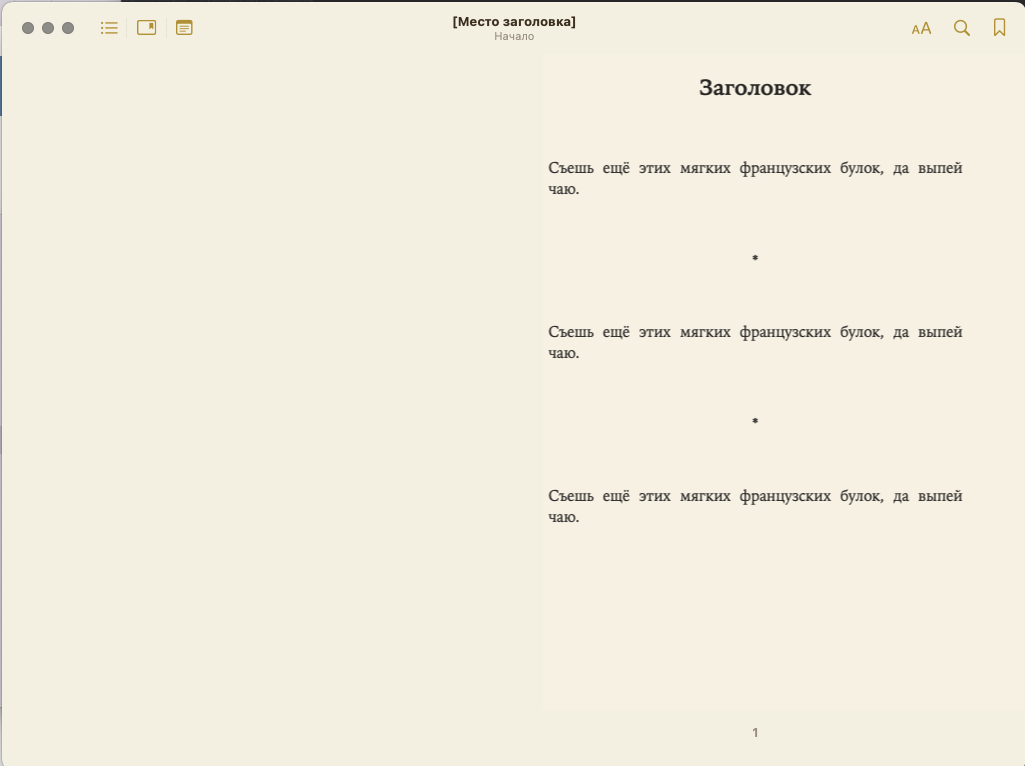Viewport: 1025px width, 766px height.
Task: Click the chapter name Начало
Action: [x=514, y=37]
